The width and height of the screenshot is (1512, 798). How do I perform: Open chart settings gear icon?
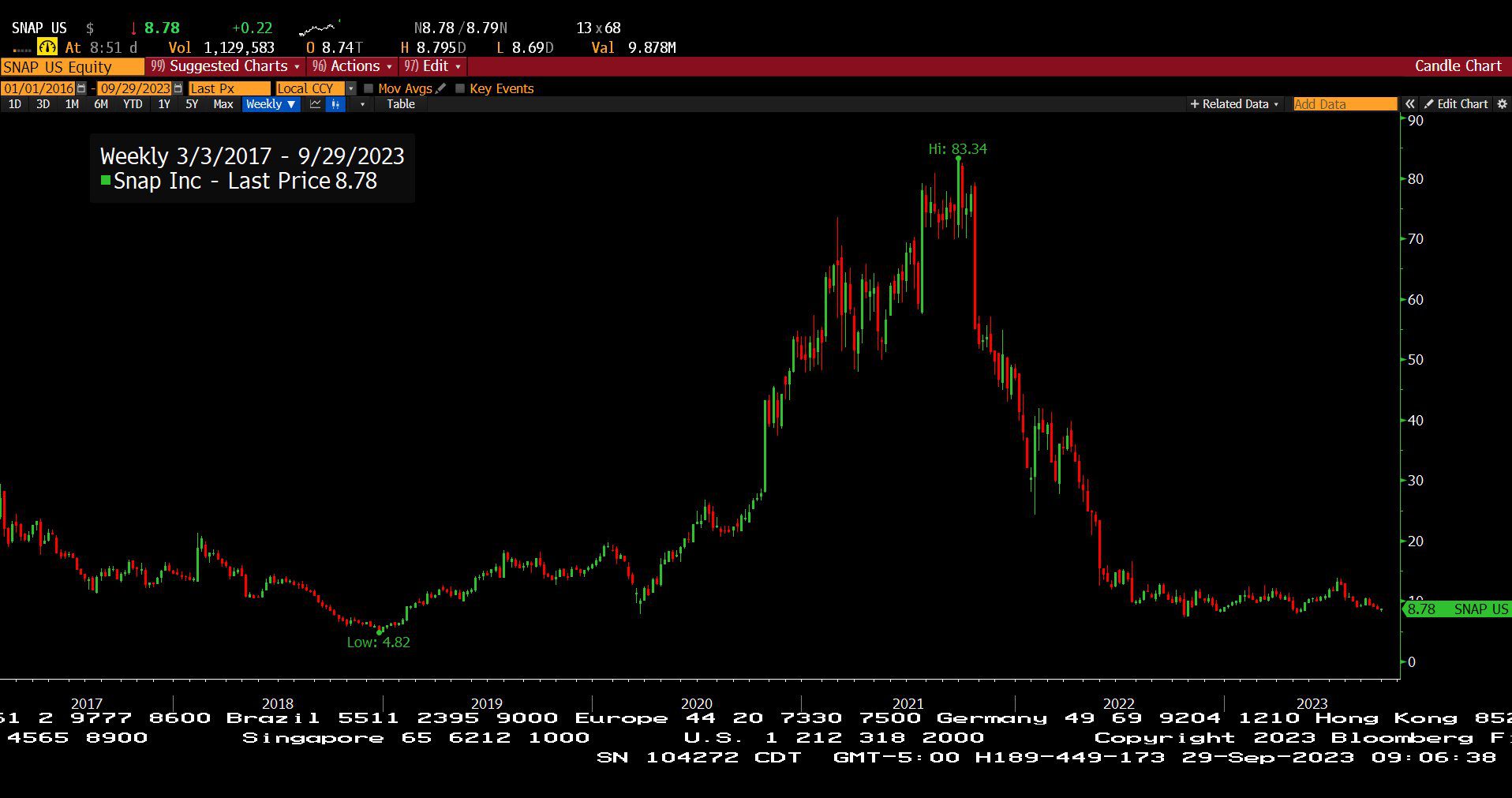point(1502,104)
